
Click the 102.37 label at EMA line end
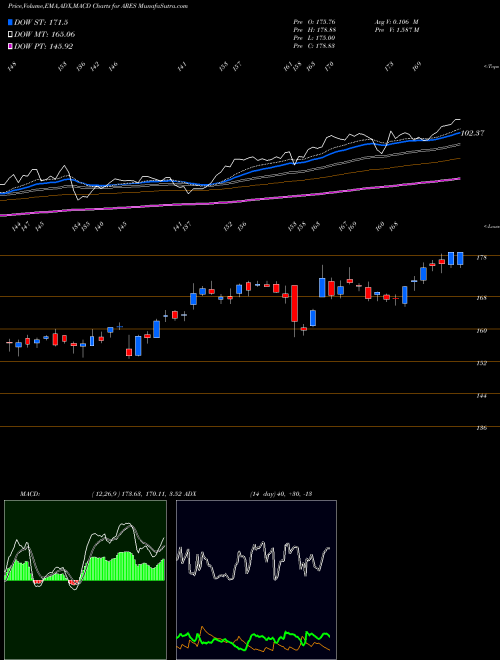(x=473, y=133)
